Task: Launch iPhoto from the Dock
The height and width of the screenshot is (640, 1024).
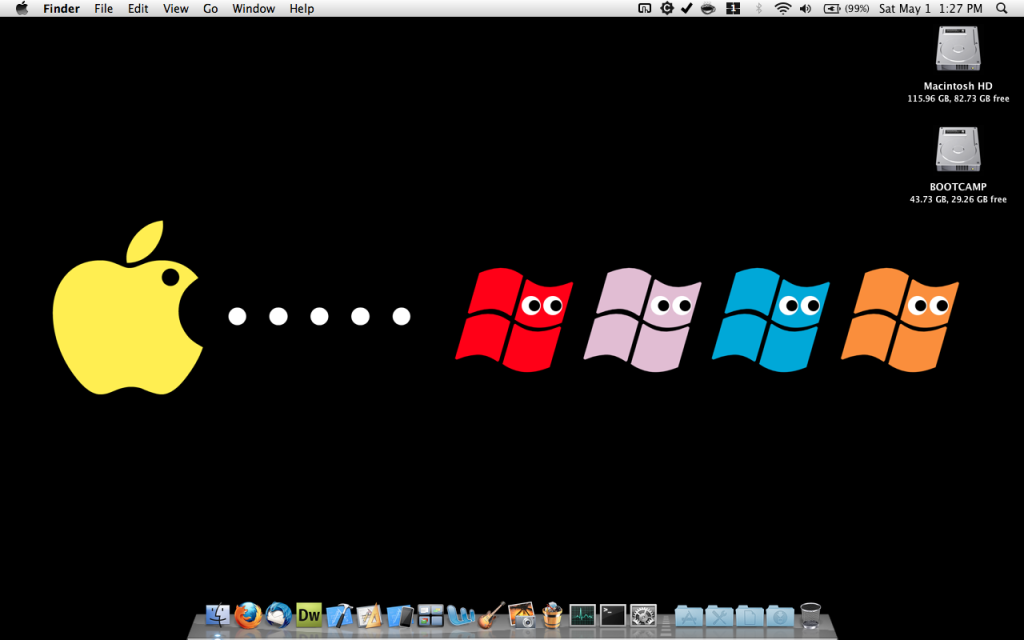Action: click(521, 615)
